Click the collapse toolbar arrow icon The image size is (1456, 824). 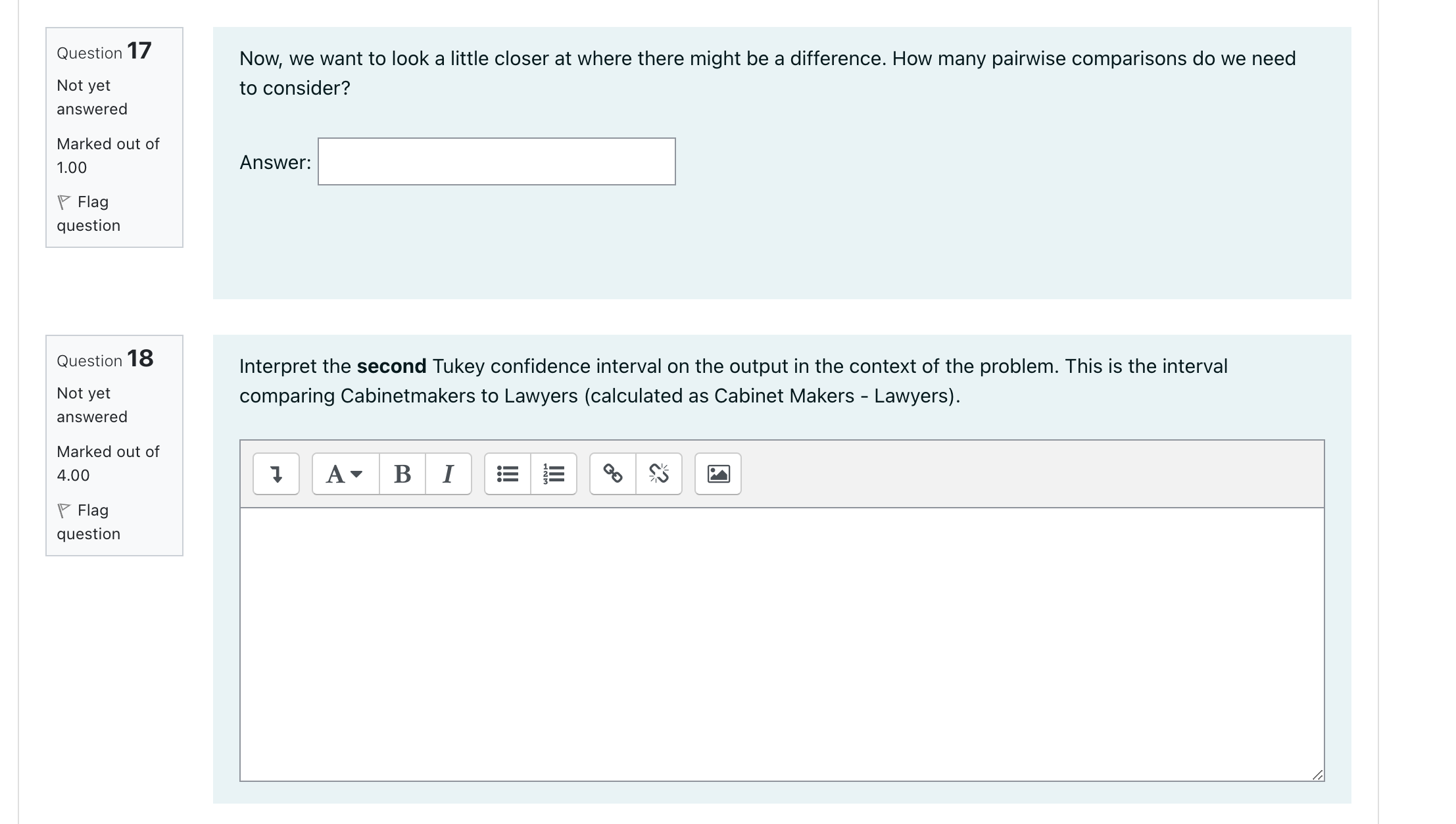coord(276,473)
